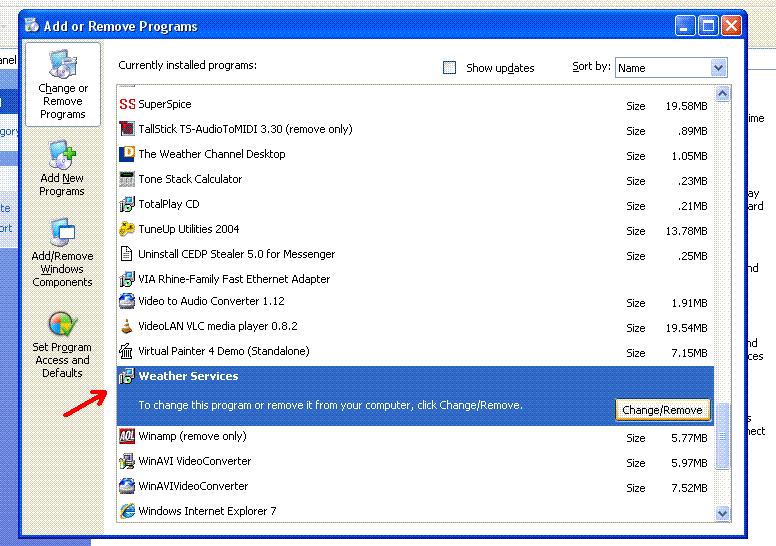
Task: Click the 13.78MB size of TuneUp Utilities
Action: click(686, 231)
